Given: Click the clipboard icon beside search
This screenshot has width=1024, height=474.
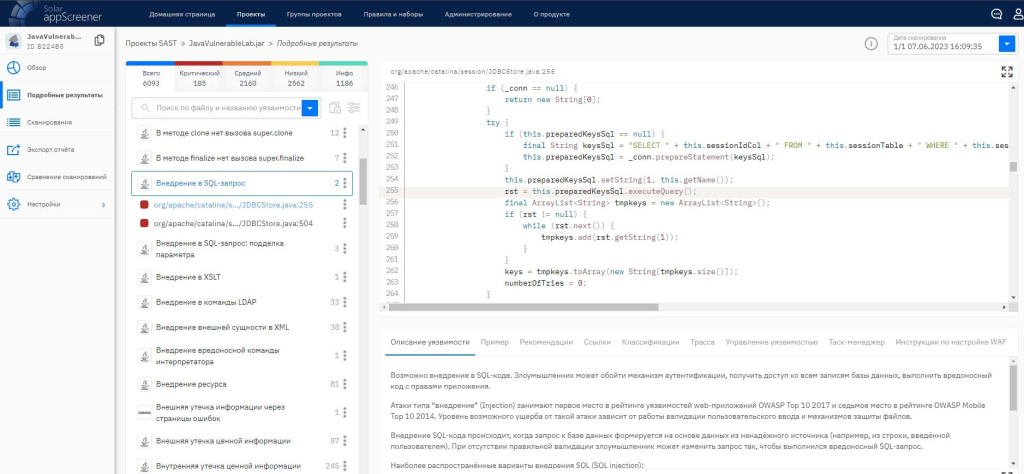Looking at the screenshot, I should 335,108.
